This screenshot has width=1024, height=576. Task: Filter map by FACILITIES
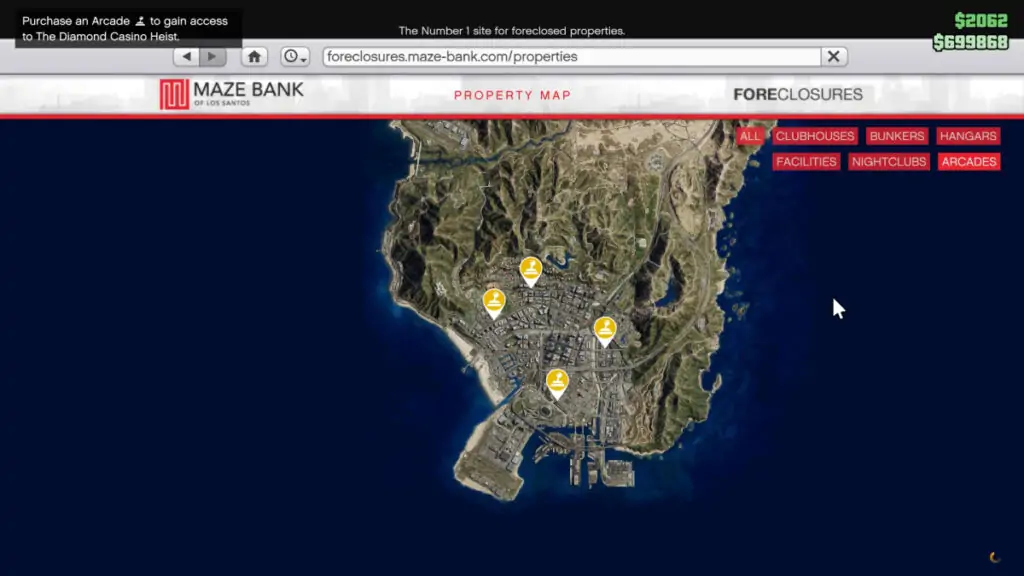click(x=806, y=161)
